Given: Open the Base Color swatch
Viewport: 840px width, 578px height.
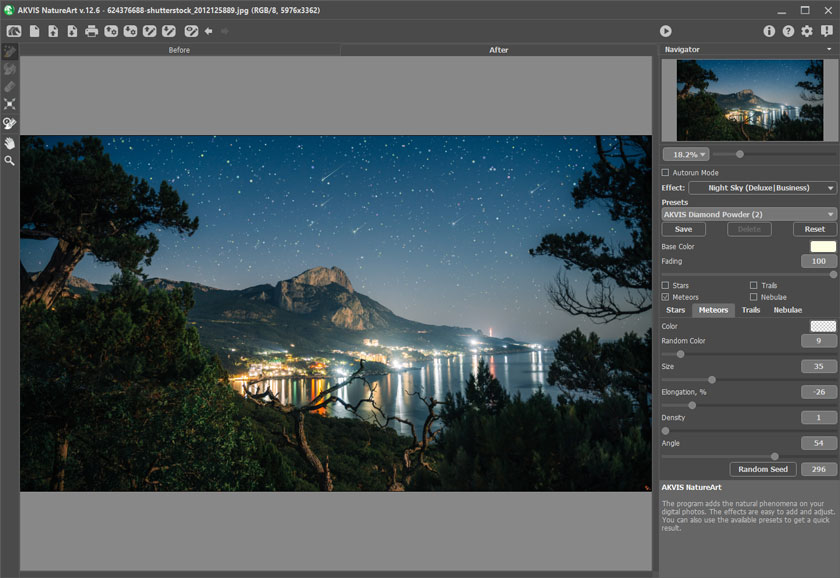Looking at the screenshot, I should point(823,246).
